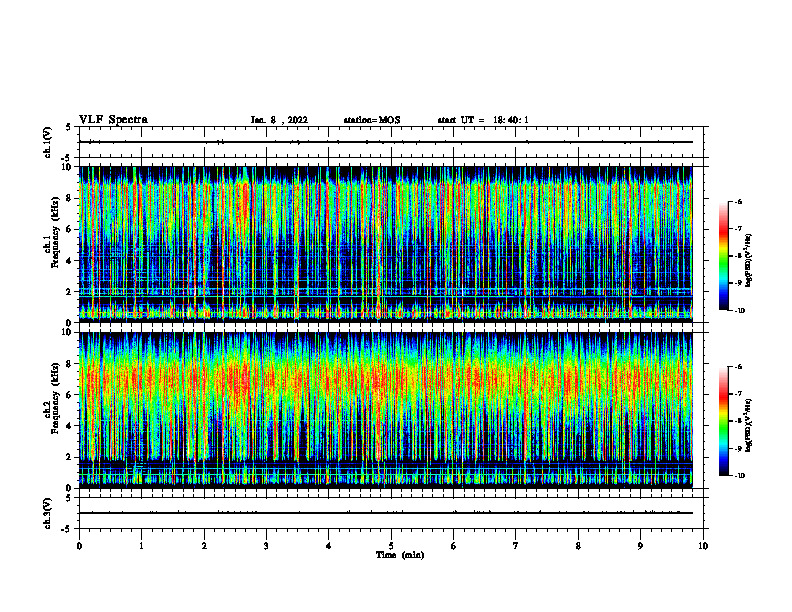The width and height of the screenshot is (792, 612).
Task: Click the time-axis tick label "0"
Action: [79, 546]
